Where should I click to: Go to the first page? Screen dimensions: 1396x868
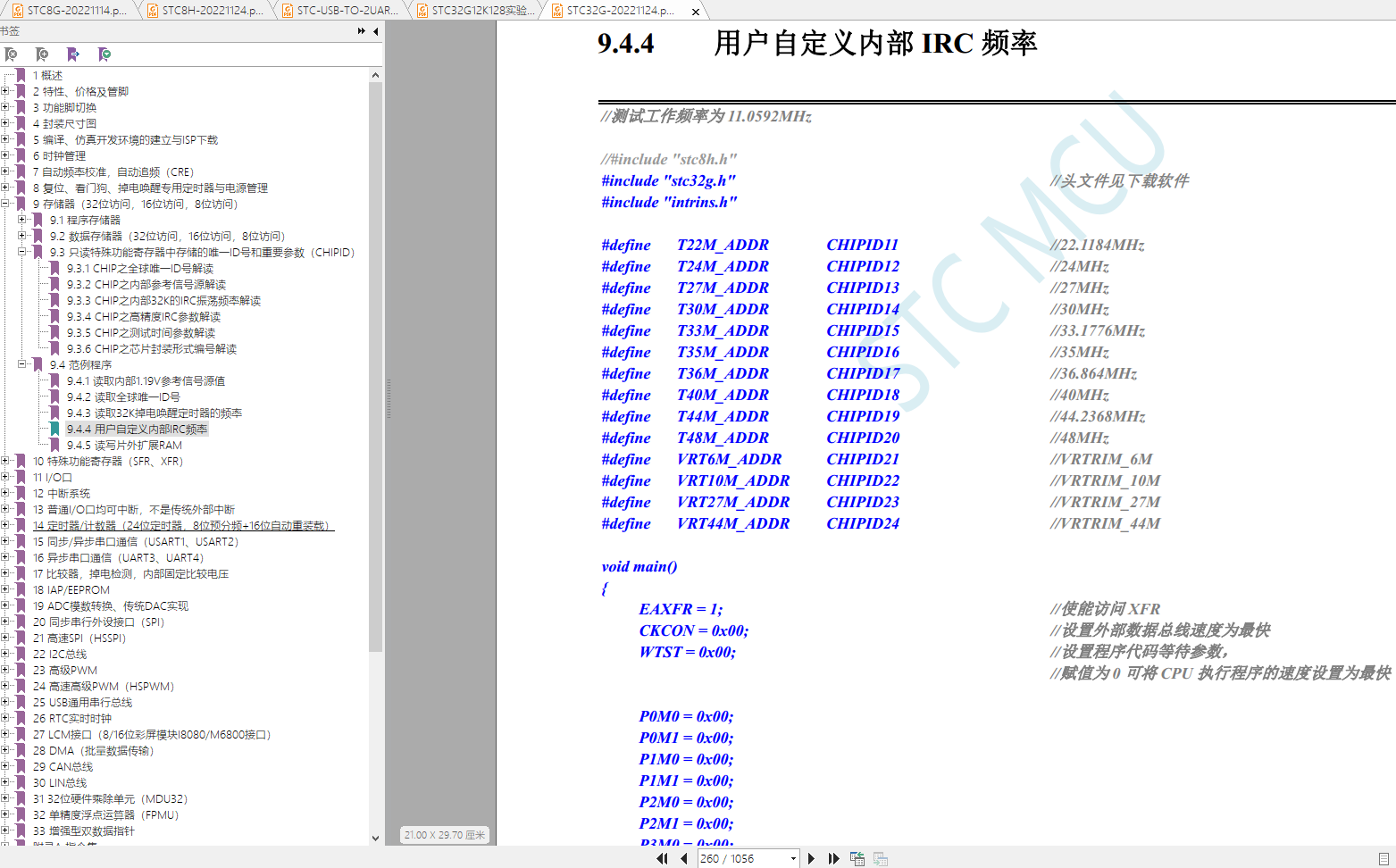point(662,858)
